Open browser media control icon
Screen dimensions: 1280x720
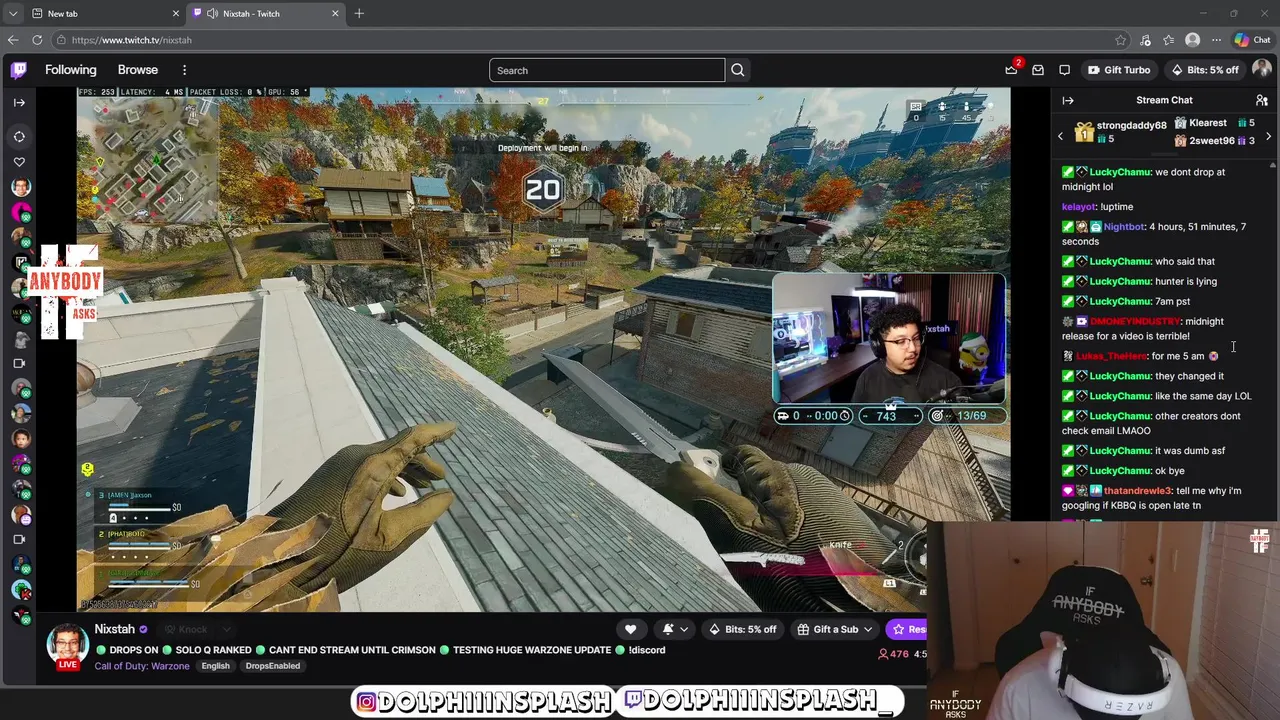pos(1144,40)
